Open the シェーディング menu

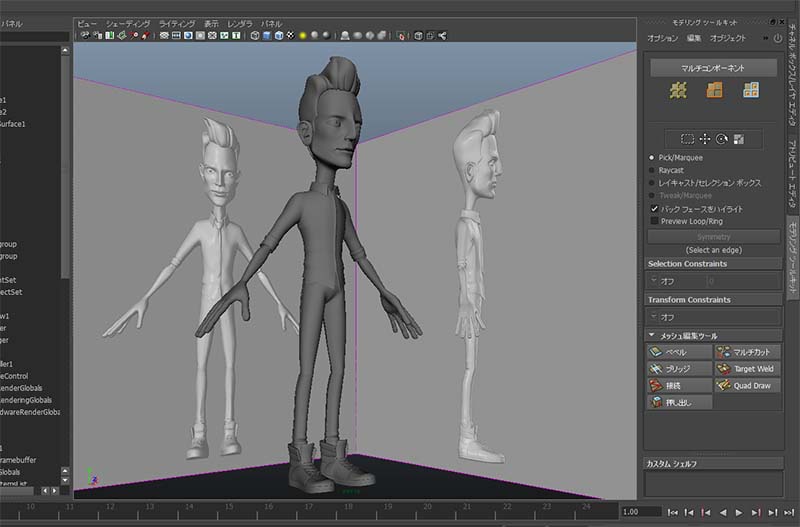(x=128, y=23)
